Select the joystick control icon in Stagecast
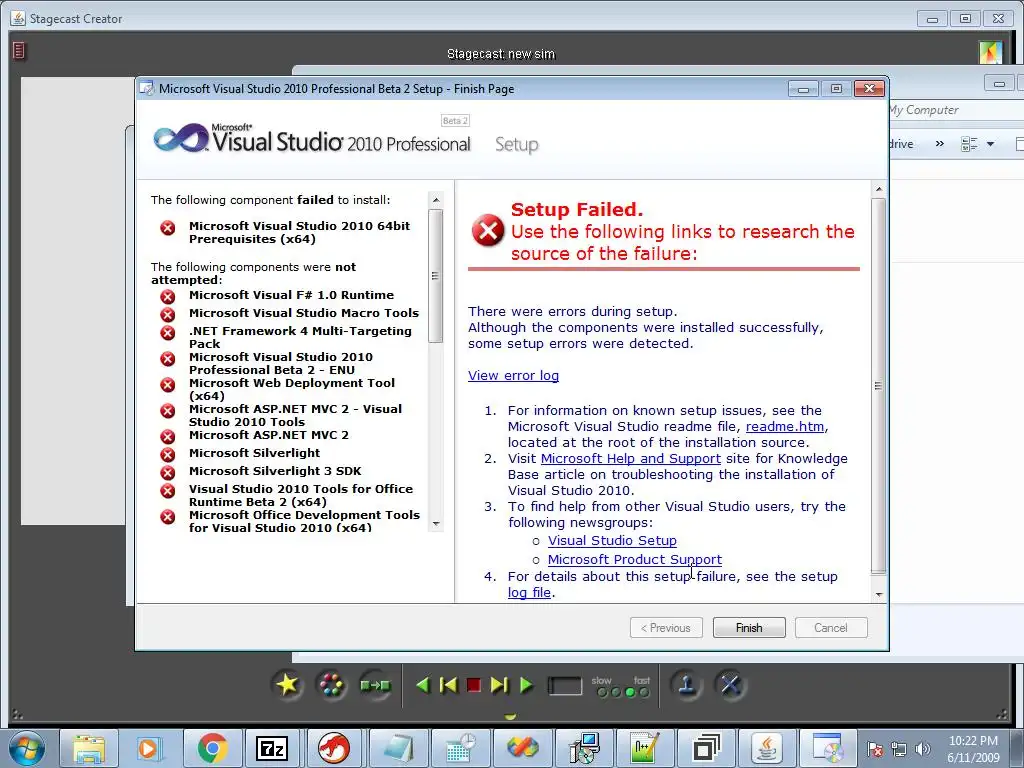The image size is (1024, 768). [x=686, y=685]
